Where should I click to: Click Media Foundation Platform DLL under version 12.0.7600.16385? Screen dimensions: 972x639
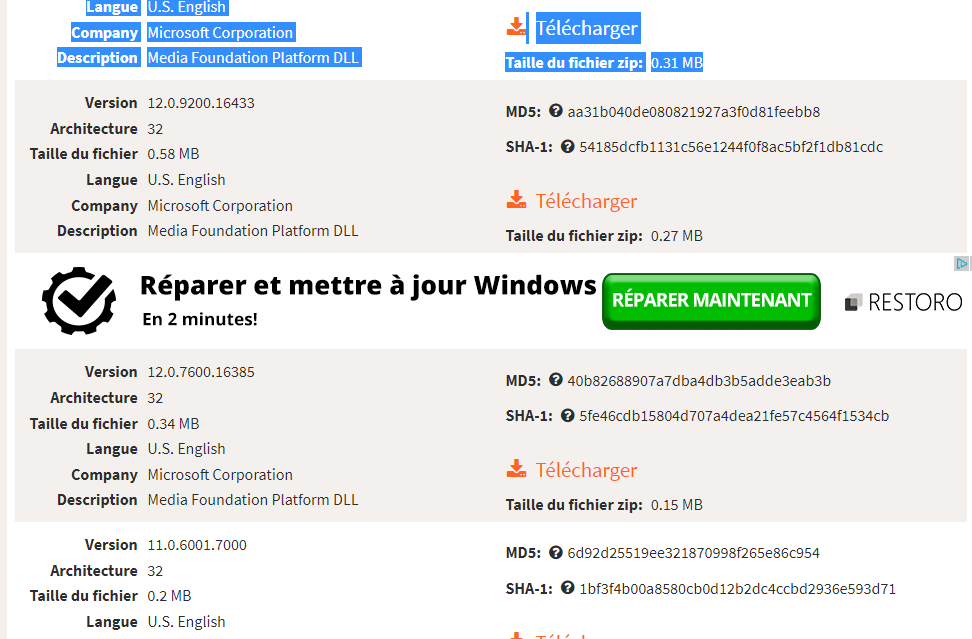(253, 500)
